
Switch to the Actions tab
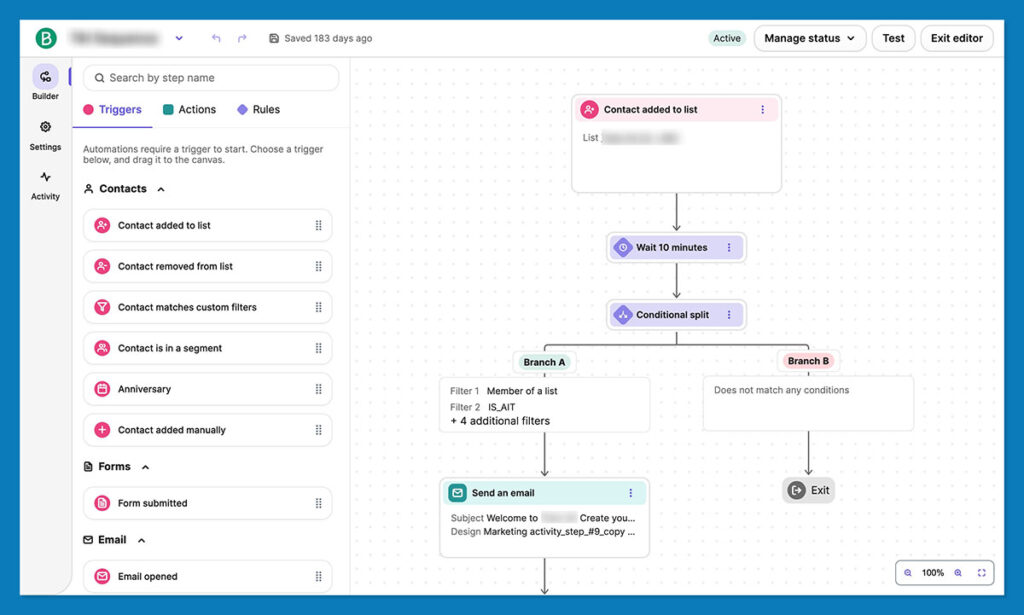point(190,110)
